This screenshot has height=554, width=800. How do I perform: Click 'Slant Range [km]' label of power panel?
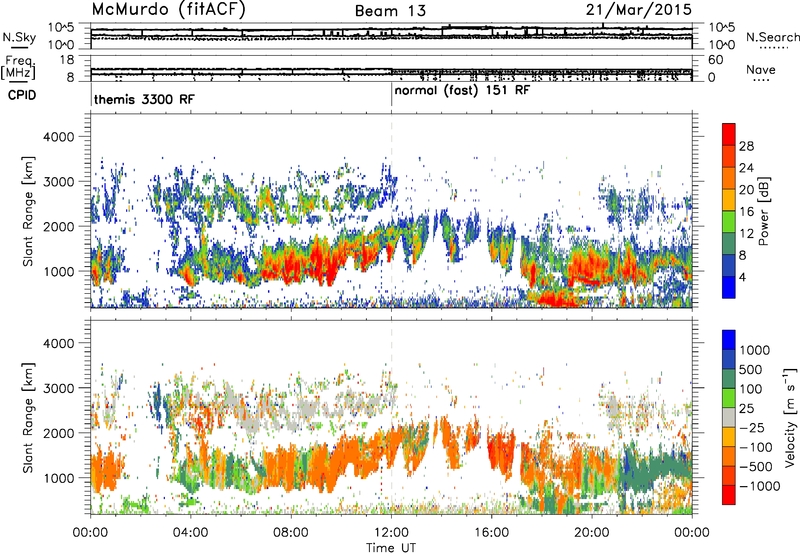[x=28, y=211]
